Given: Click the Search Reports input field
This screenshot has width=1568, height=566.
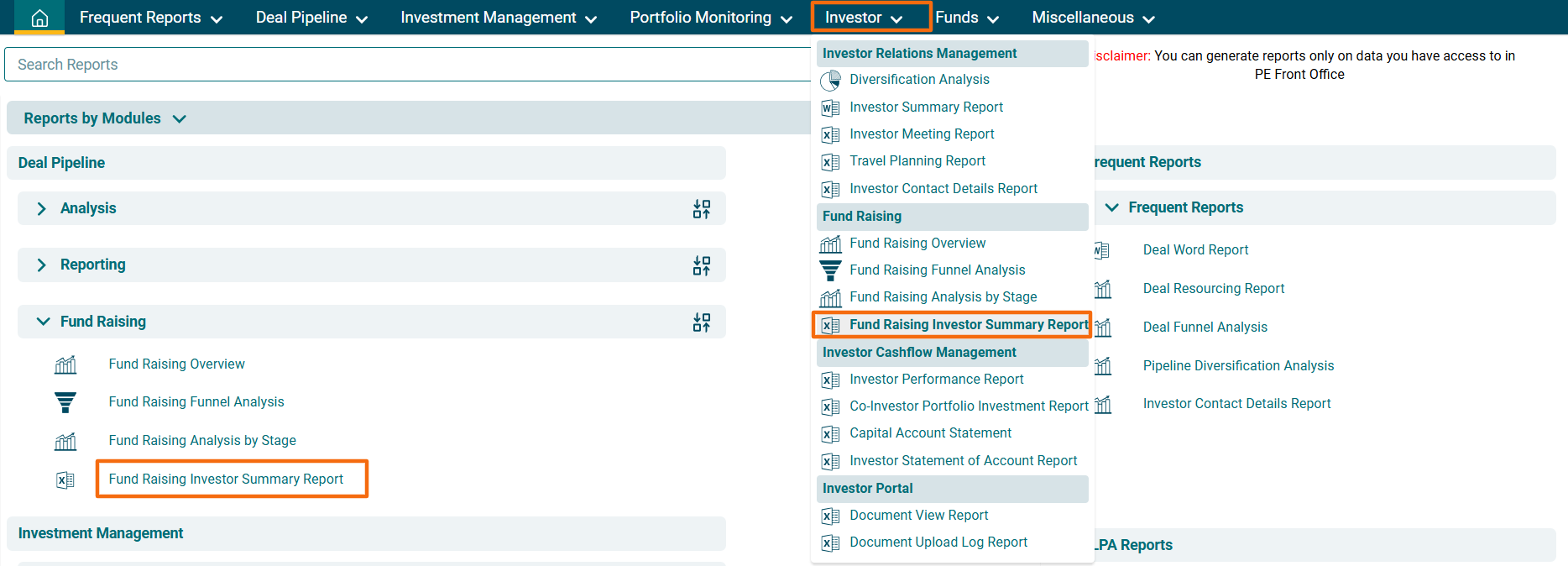Looking at the screenshot, I should (x=407, y=65).
